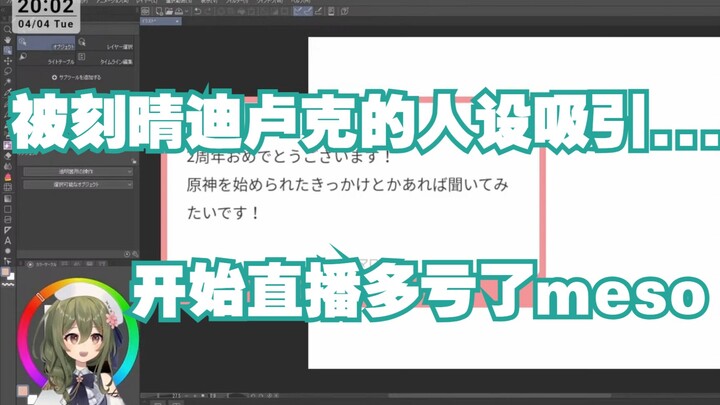This screenshot has height=405, width=720.
Task: Select the Operation tool in the toolbox
Action: tap(7, 51)
